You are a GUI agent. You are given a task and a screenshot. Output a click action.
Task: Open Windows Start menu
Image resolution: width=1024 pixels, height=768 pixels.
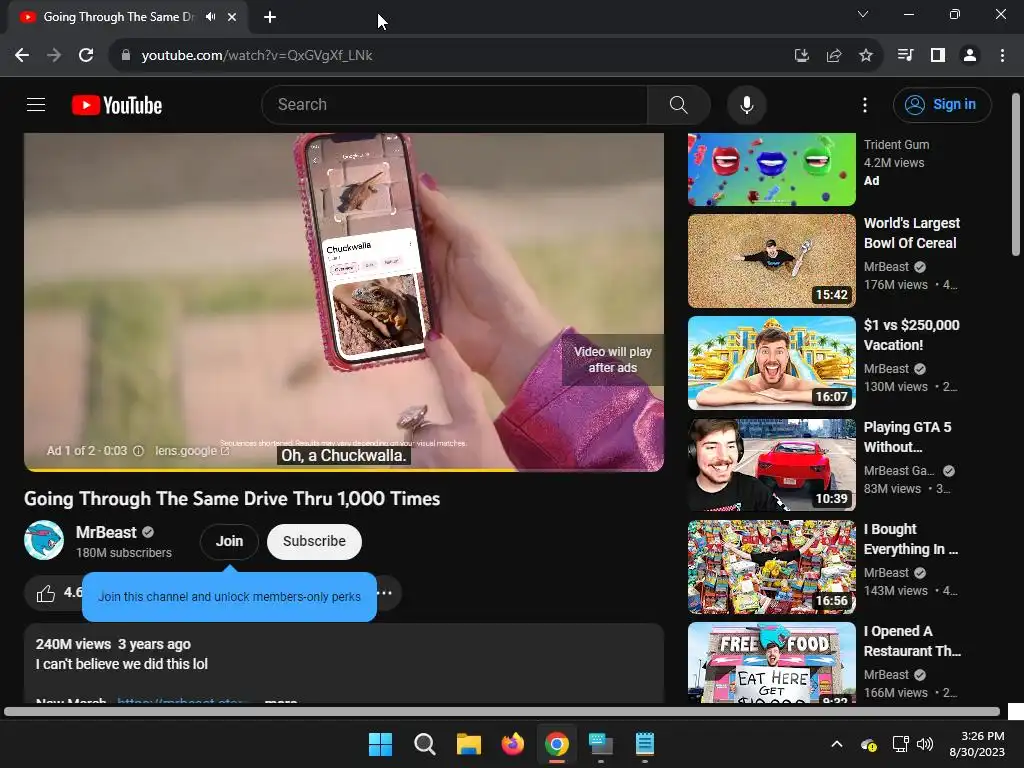click(x=380, y=744)
